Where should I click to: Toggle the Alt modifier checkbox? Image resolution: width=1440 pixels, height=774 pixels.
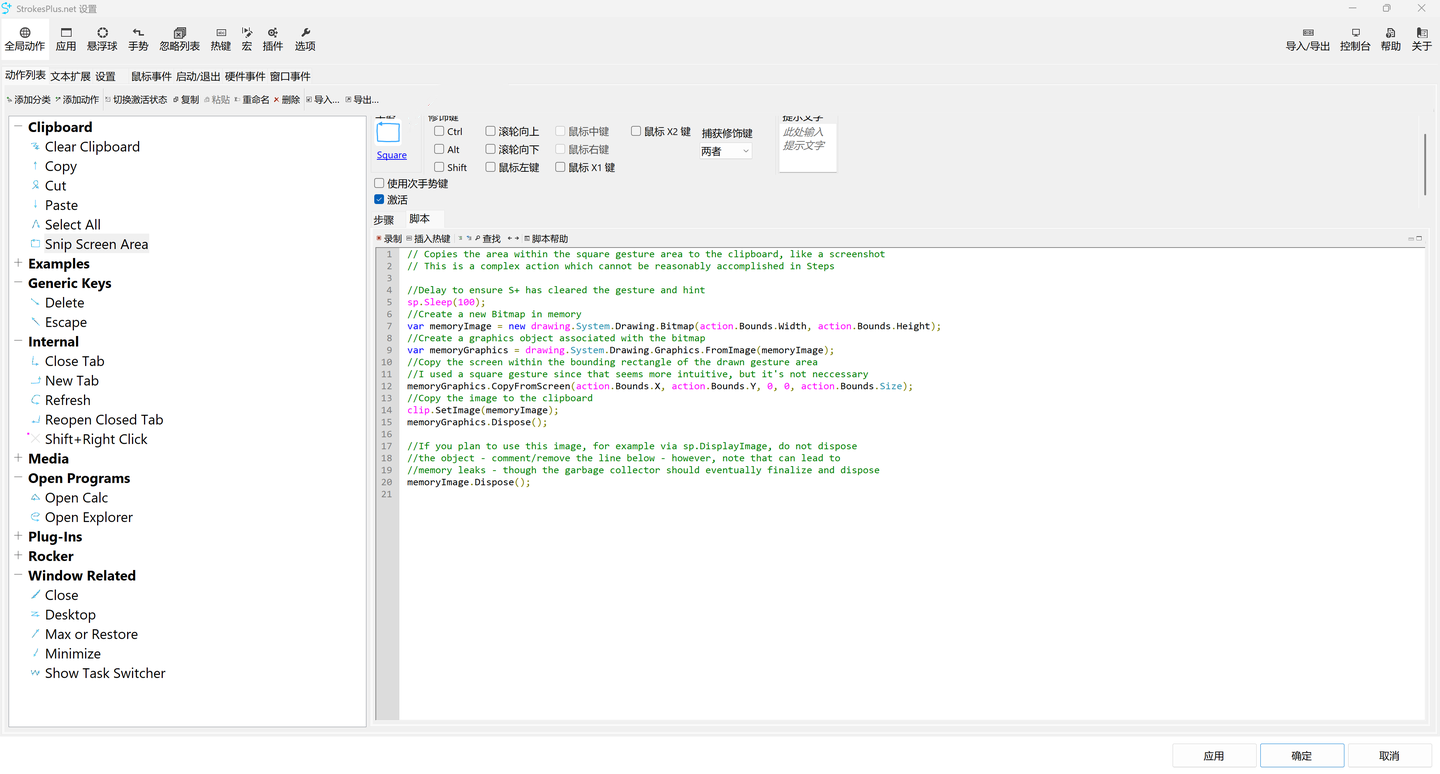[x=439, y=149]
